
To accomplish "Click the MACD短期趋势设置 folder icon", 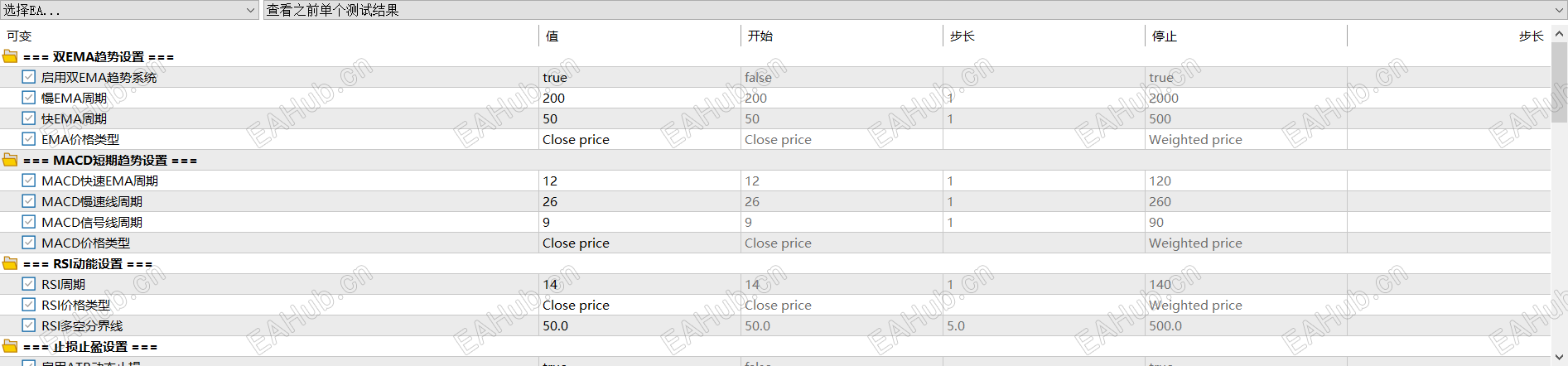I will 10,161.
